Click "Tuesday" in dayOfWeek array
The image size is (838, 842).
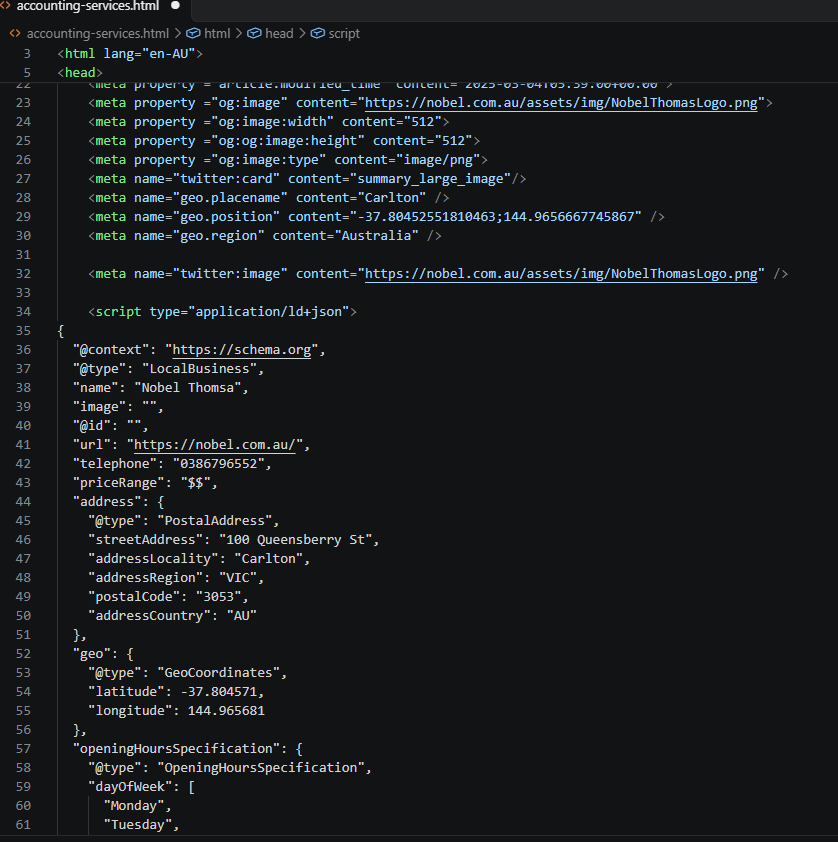[138, 825]
